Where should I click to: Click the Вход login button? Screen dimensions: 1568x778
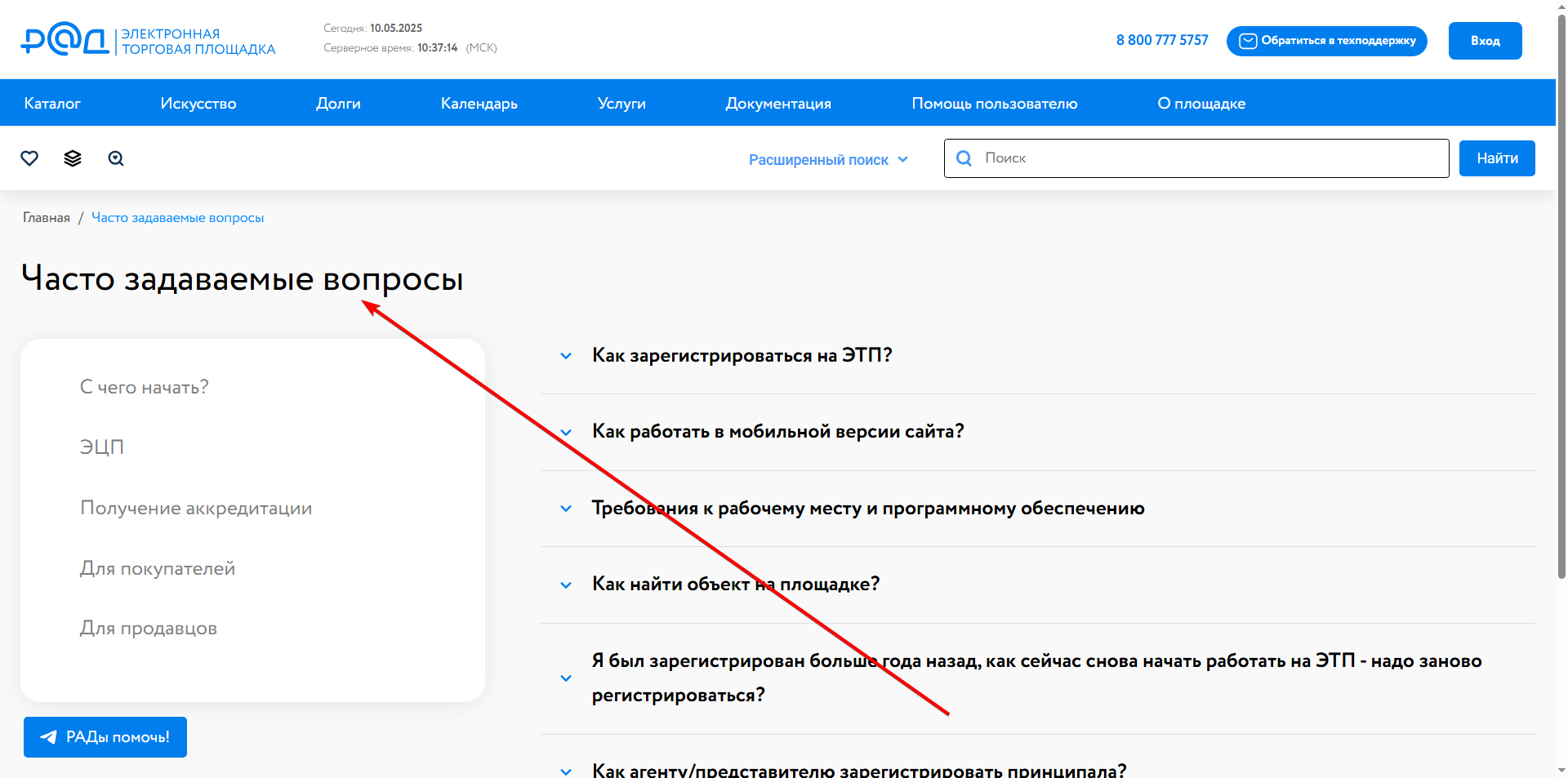click(x=1485, y=41)
